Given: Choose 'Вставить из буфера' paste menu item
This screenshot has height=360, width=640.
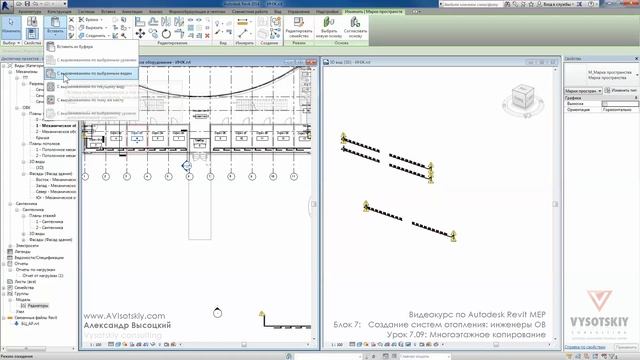Looking at the screenshot, I should click(91, 47).
